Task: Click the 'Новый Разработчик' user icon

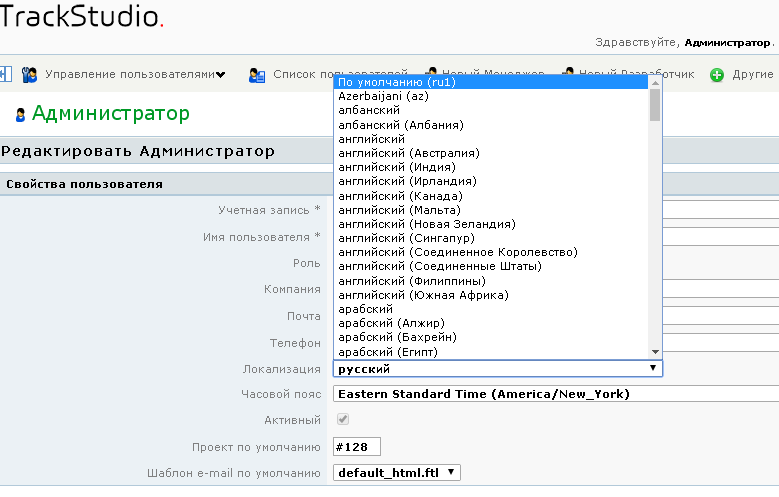Action: coord(568,75)
